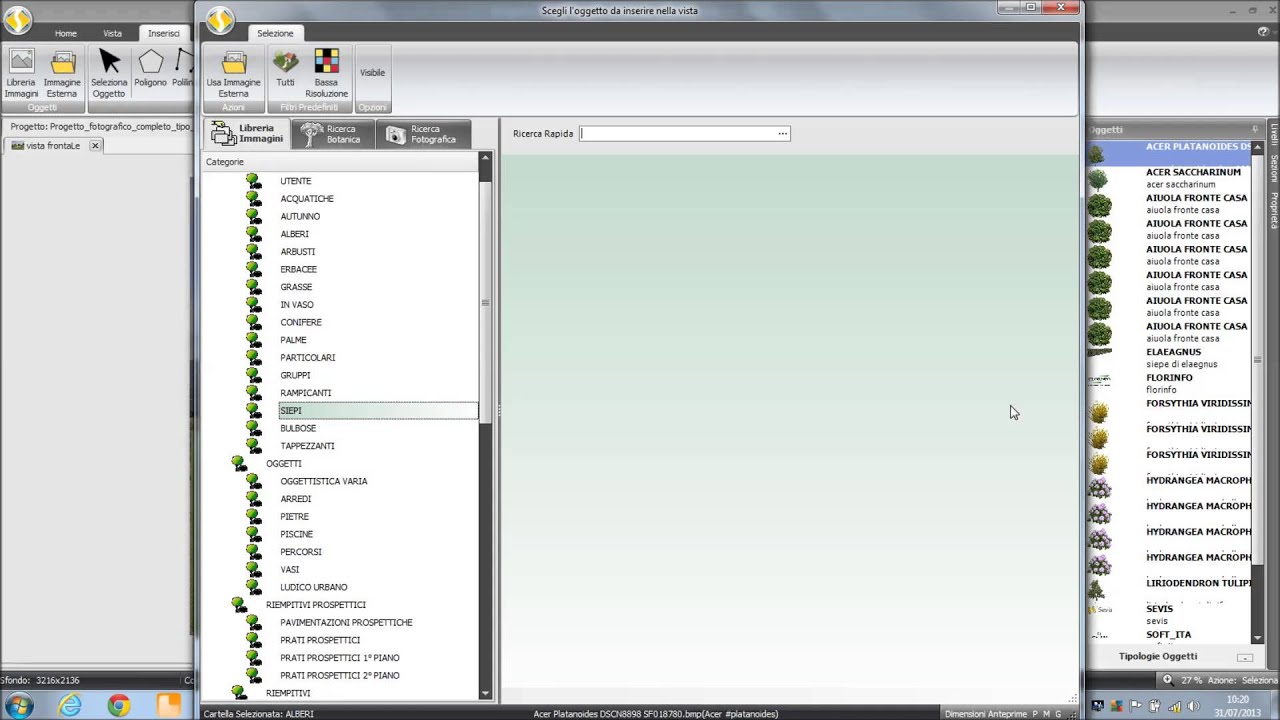Select LIRIODENDRON TULIP in the objects list

pos(1198,583)
